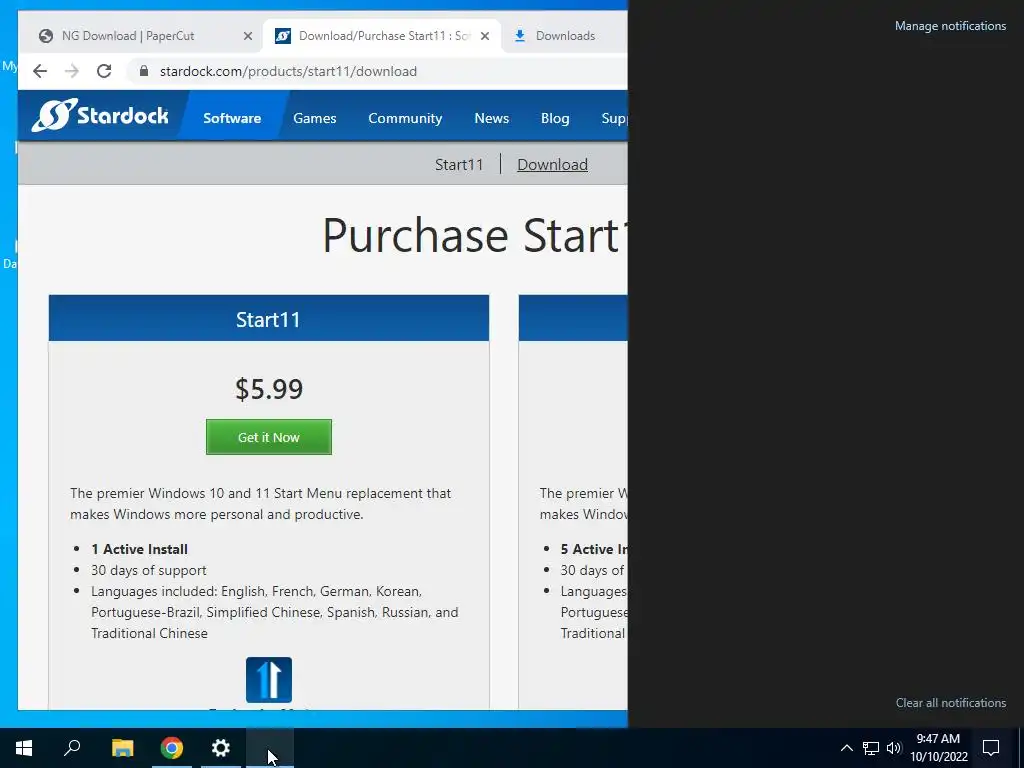Image resolution: width=1024 pixels, height=768 pixels.
Task: Open the Blog menu item
Action: (x=554, y=118)
